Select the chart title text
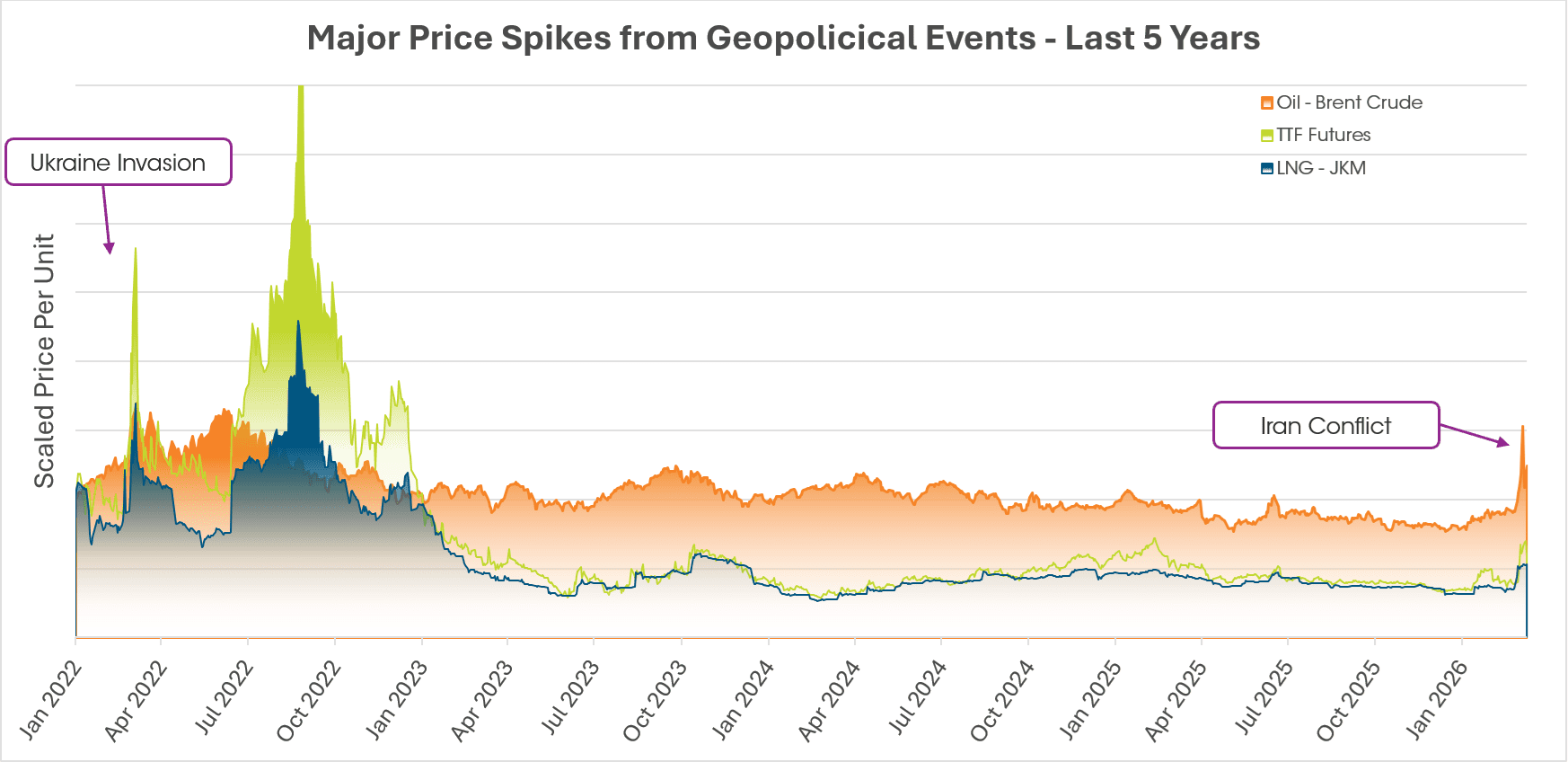1568x762 pixels. click(783, 39)
